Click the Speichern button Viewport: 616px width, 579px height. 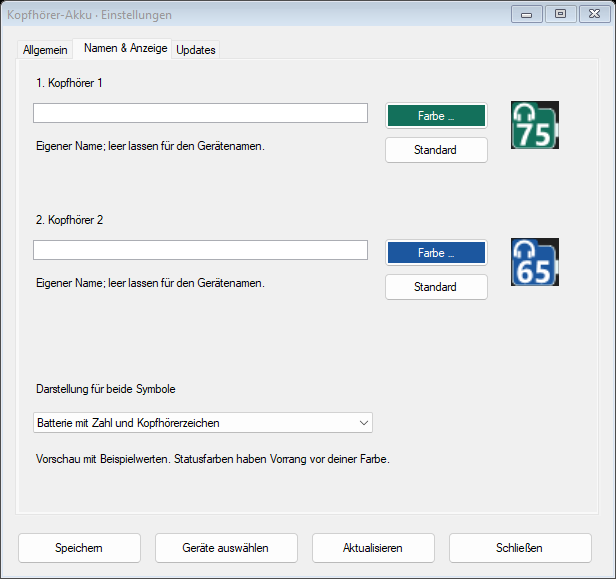pyautogui.click(x=79, y=548)
